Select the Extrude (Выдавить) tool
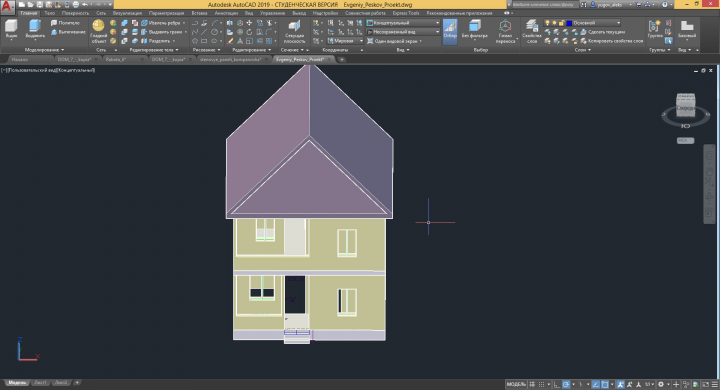The image size is (720, 390). pyautogui.click(x=35, y=28)
